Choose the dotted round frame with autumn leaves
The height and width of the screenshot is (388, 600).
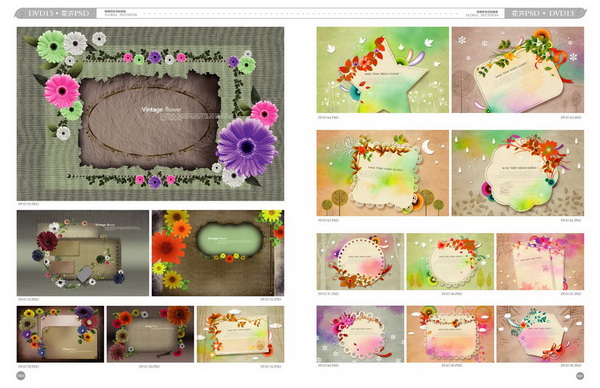[360, 262]
